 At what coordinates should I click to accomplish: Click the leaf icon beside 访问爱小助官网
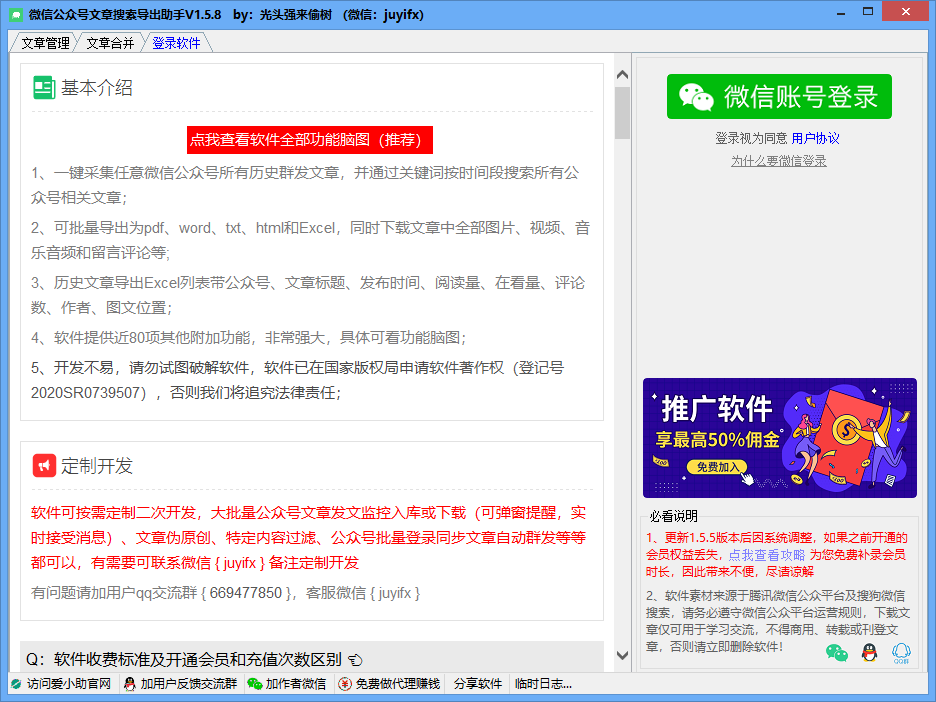[x=16, y=684]
